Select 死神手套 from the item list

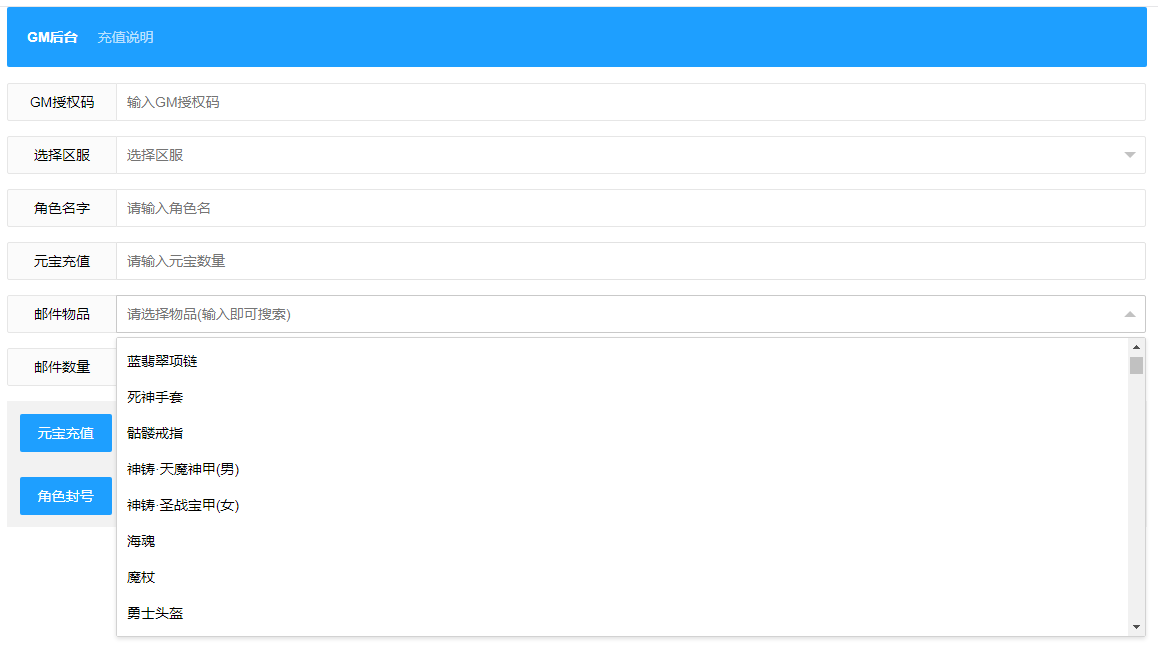pos(155,397)
